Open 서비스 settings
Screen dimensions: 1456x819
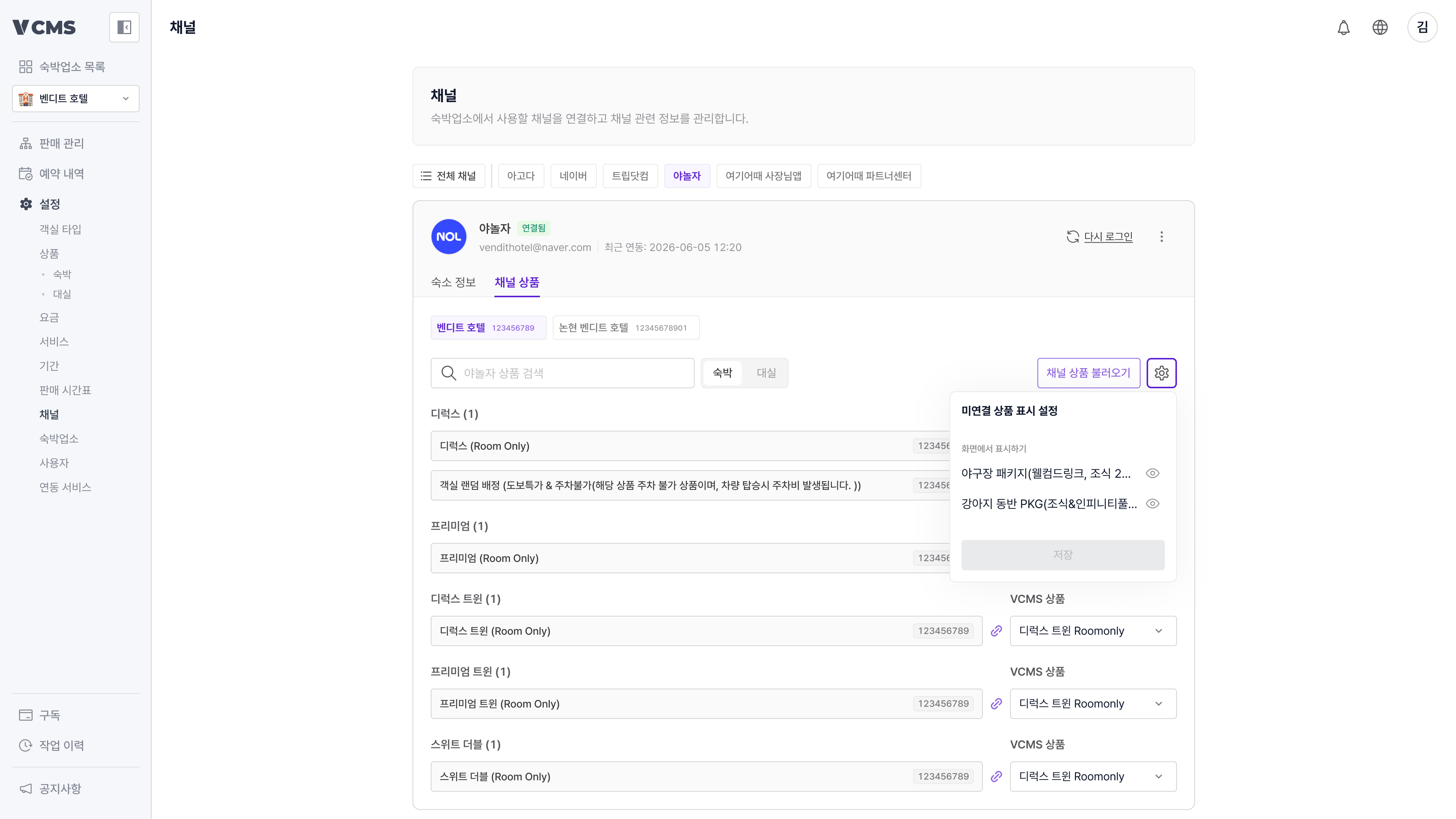click(x=54, y=342)
